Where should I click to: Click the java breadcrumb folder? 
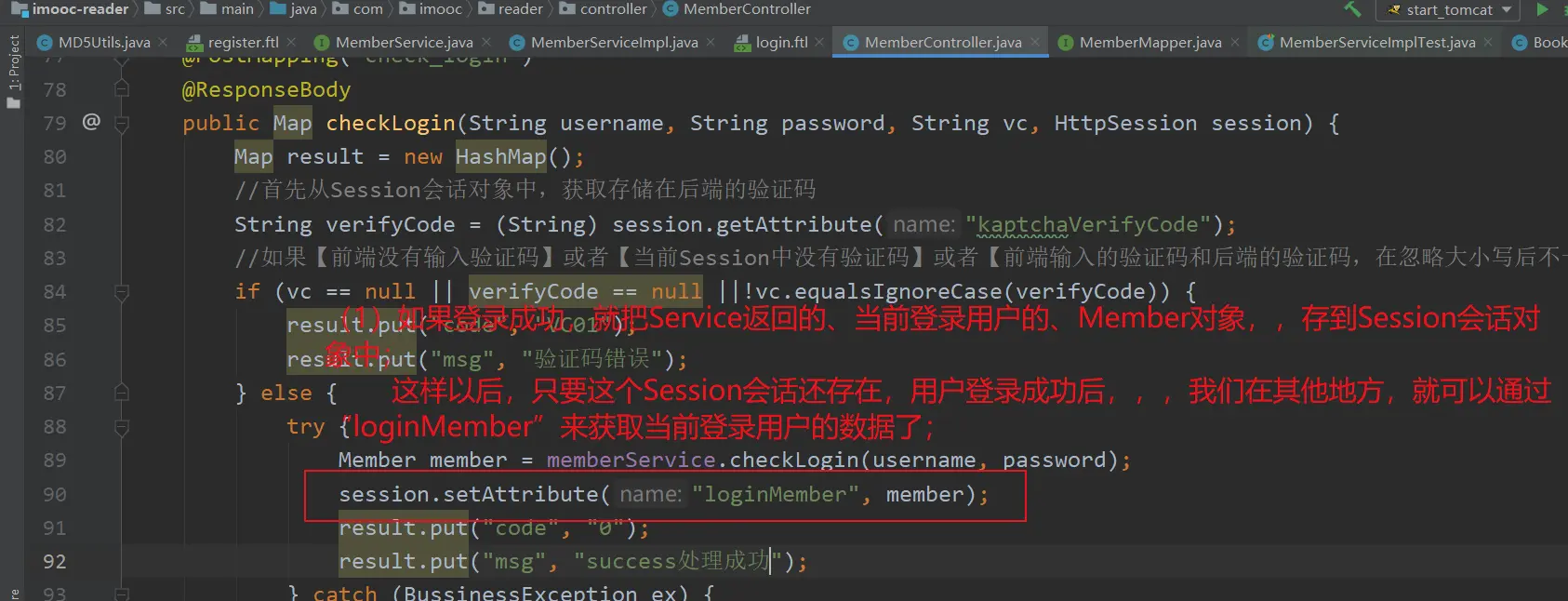pos(294,9)
